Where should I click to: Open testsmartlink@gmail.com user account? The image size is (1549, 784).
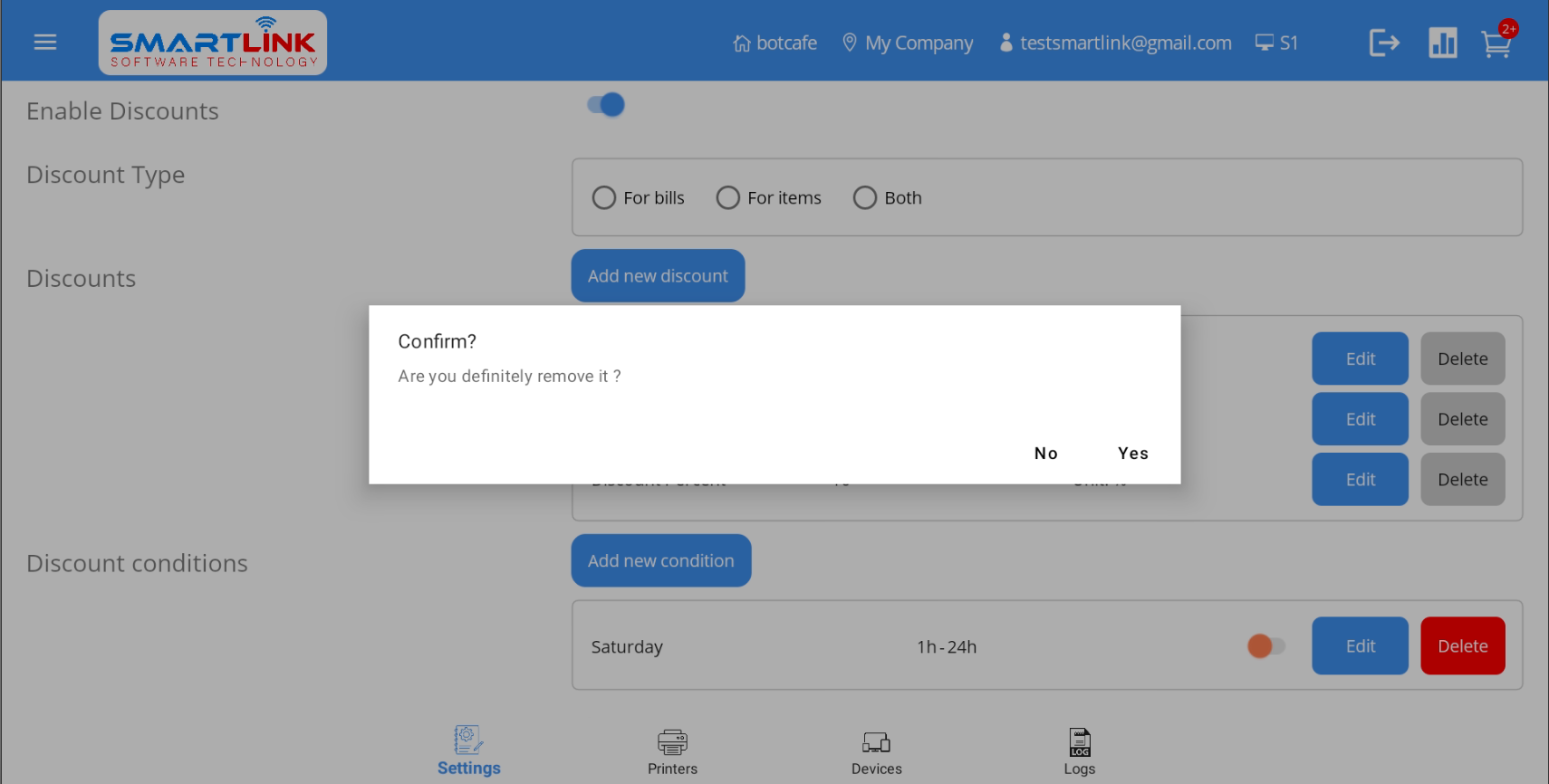point(1115,43)
